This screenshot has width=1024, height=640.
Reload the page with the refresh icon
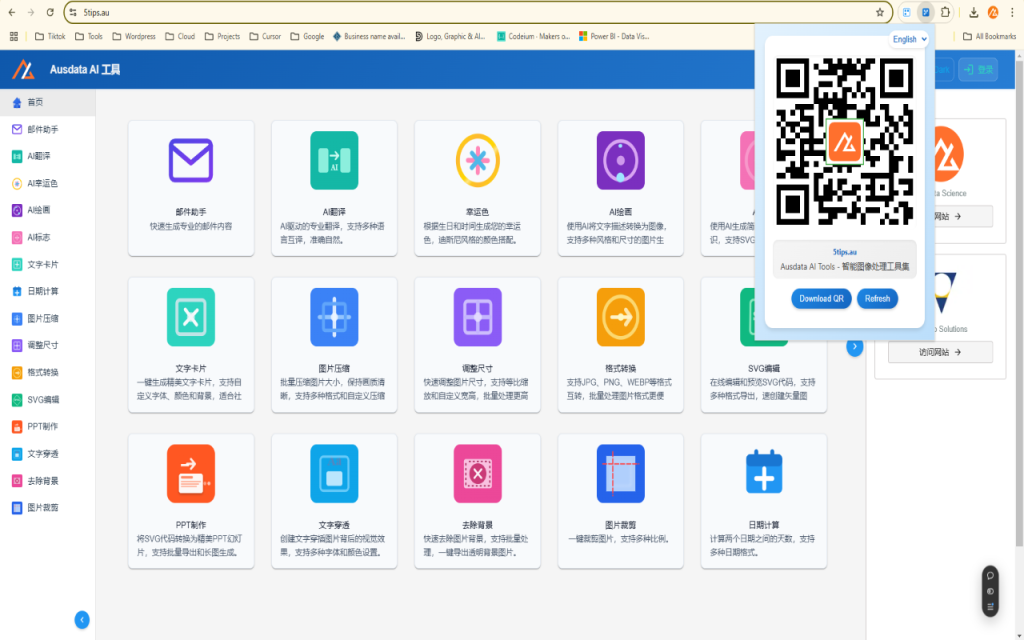50,12
